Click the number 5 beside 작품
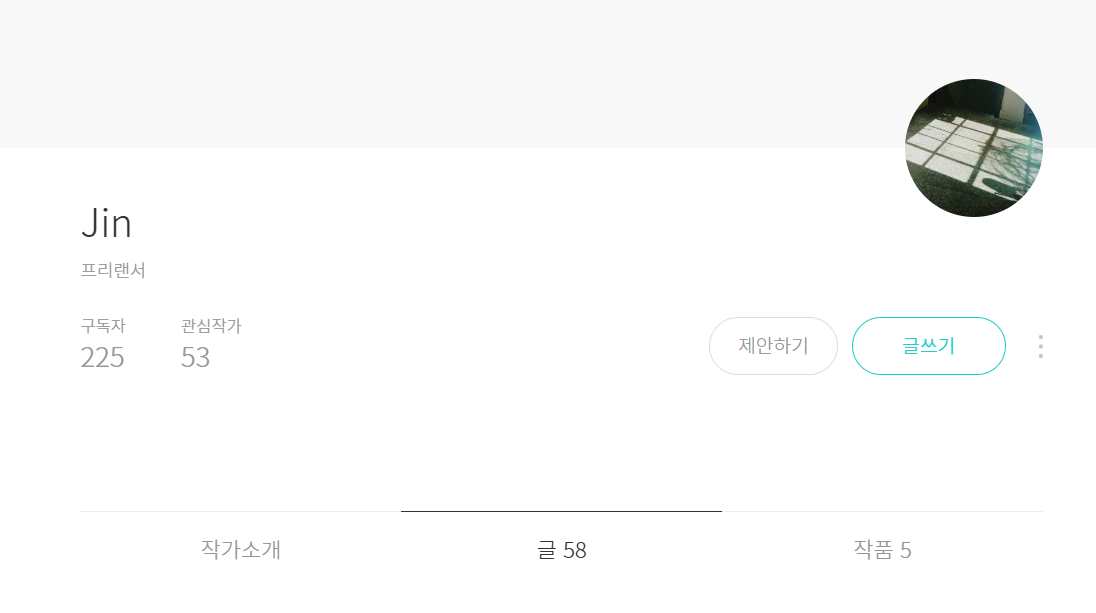 point(905,551)
